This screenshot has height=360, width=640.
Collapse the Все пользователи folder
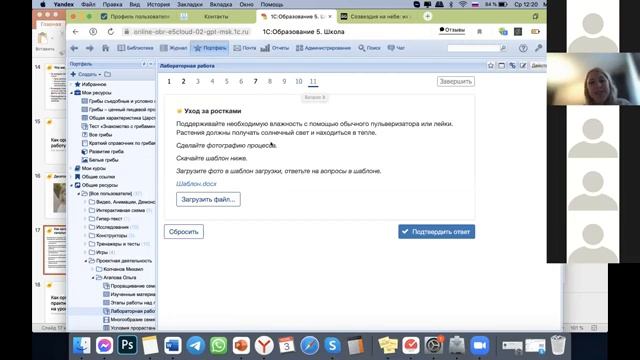[x=78, y=193]
